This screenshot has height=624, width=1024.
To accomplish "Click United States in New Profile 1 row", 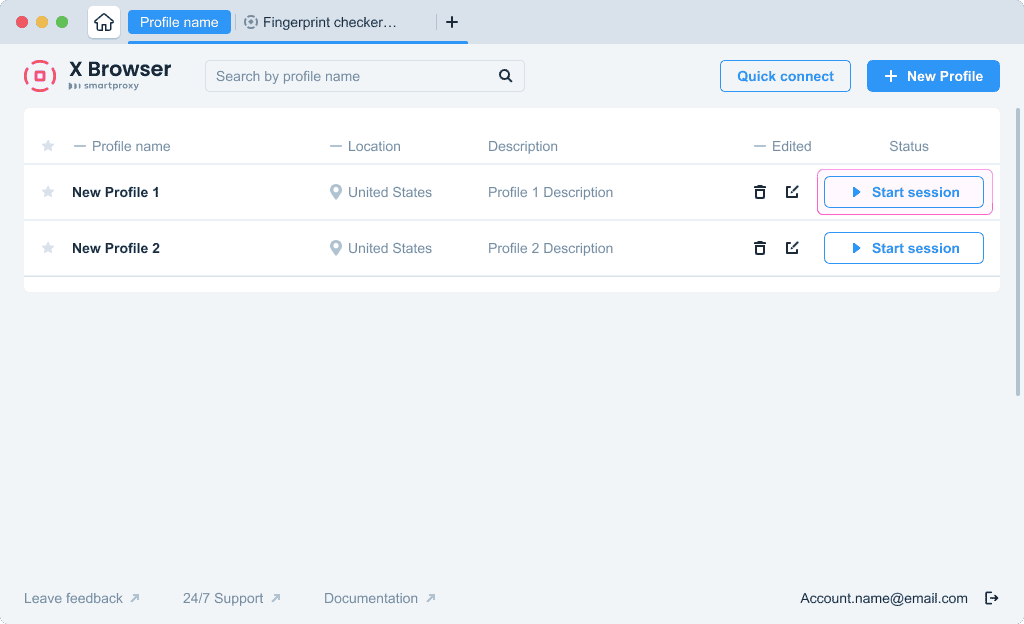I will (x=390, y=192).
